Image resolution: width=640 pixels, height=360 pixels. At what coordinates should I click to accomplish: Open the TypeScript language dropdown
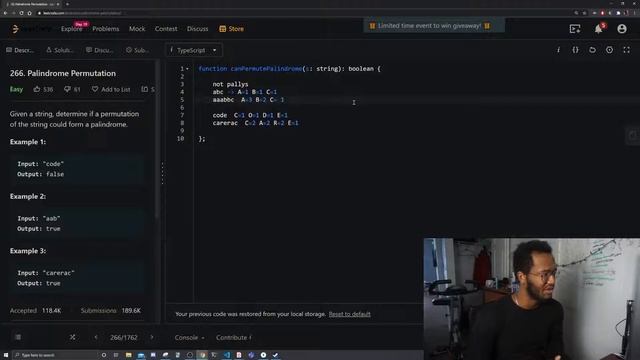pos(193,50)
